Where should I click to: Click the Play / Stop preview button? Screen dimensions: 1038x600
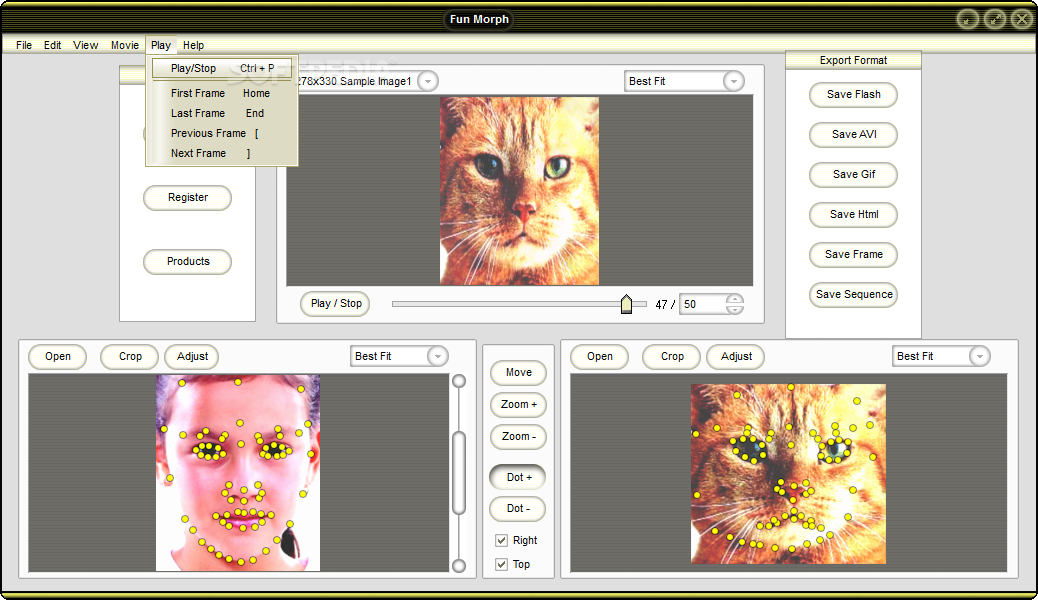pos(336,303)
